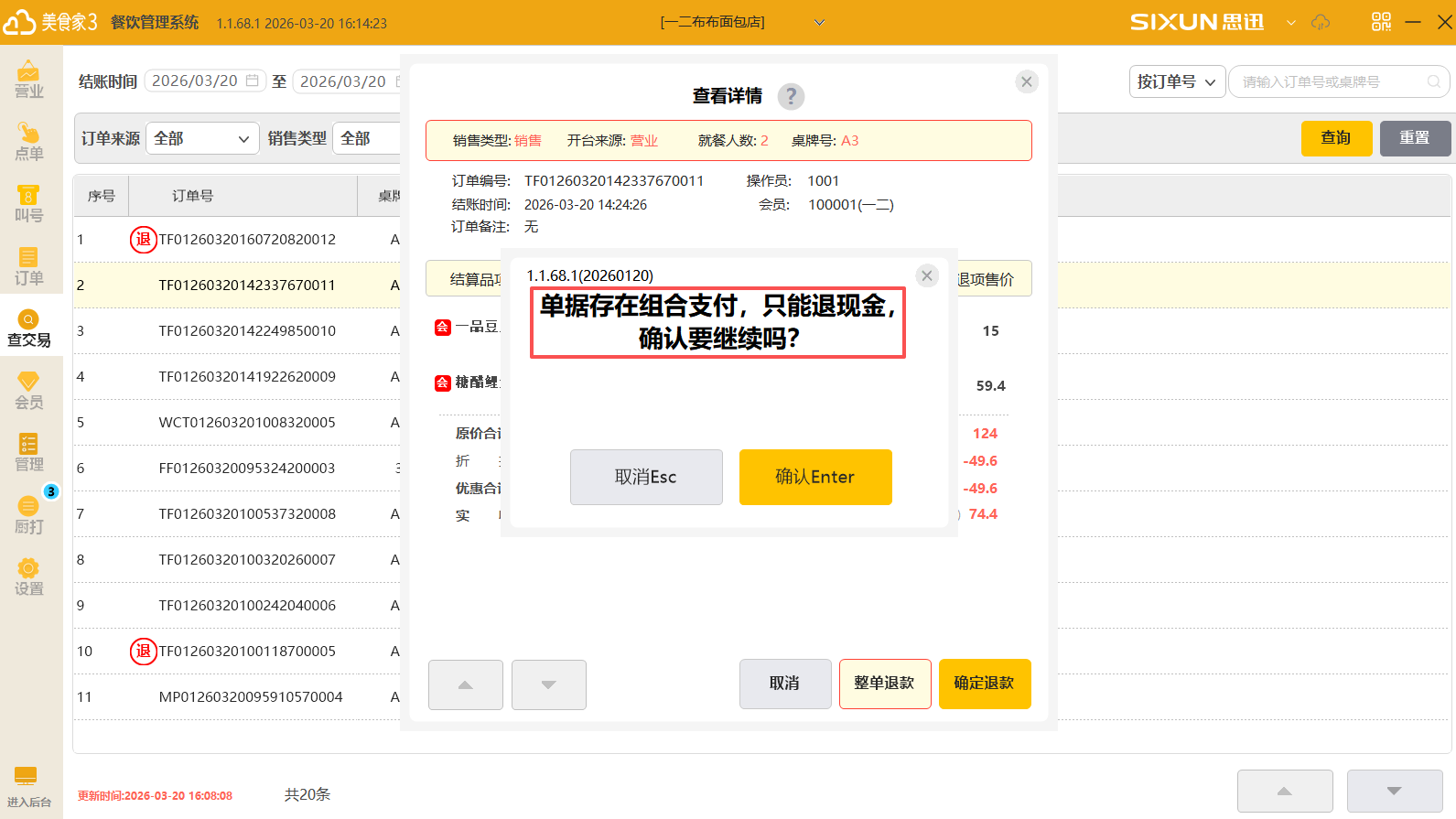Open the 点单 ordering icon
The width and height of the screenshot is (1456, 819).
pos(28,141)
